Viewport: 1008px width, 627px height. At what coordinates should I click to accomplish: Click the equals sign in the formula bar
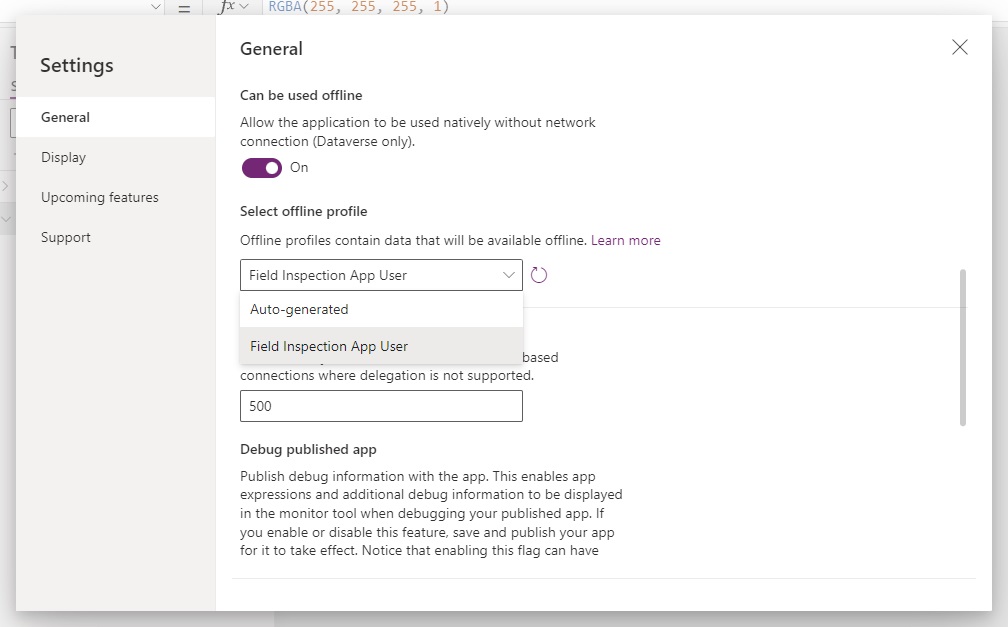click(x=185, y=7)
